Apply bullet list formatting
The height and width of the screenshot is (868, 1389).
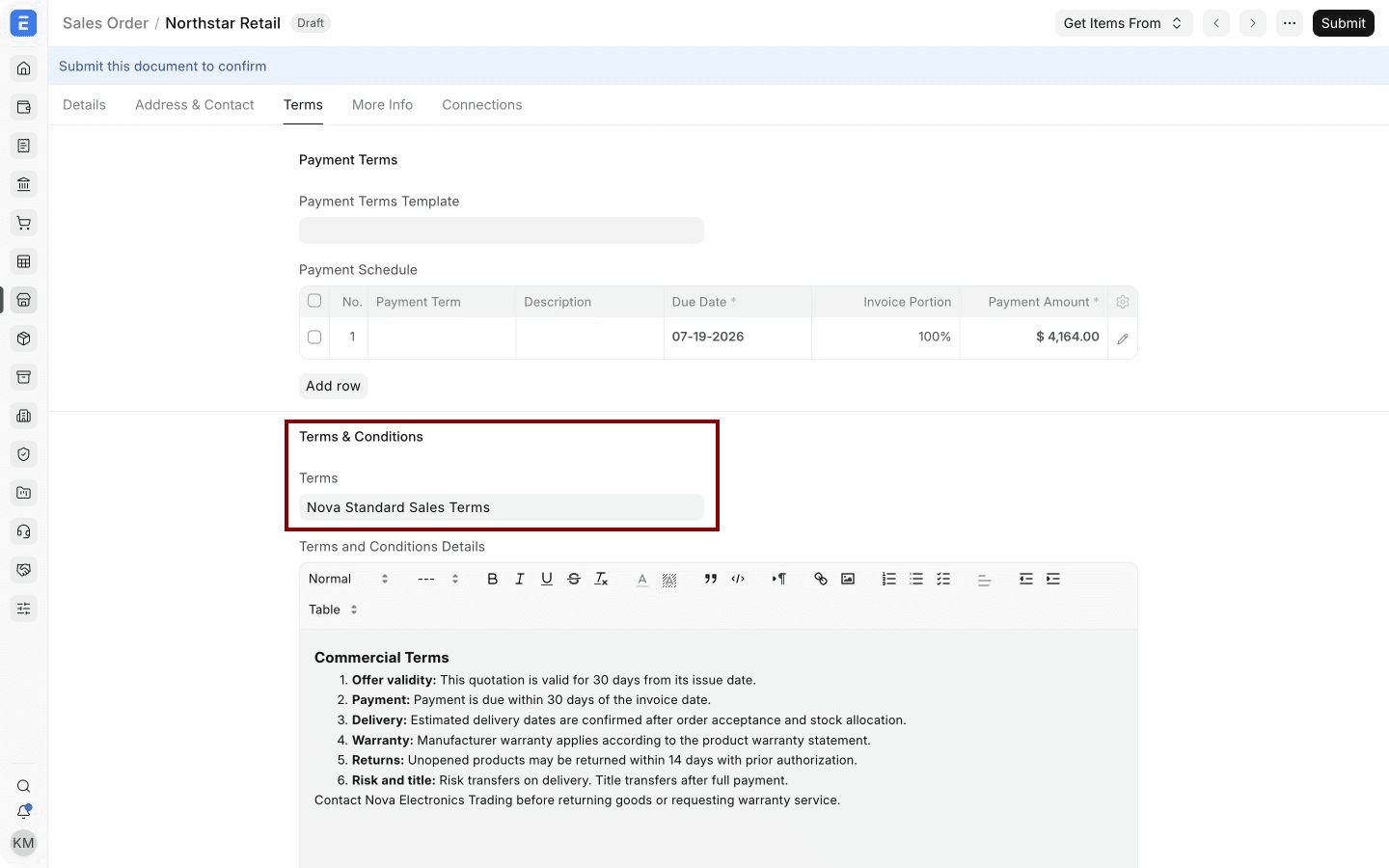916,579
